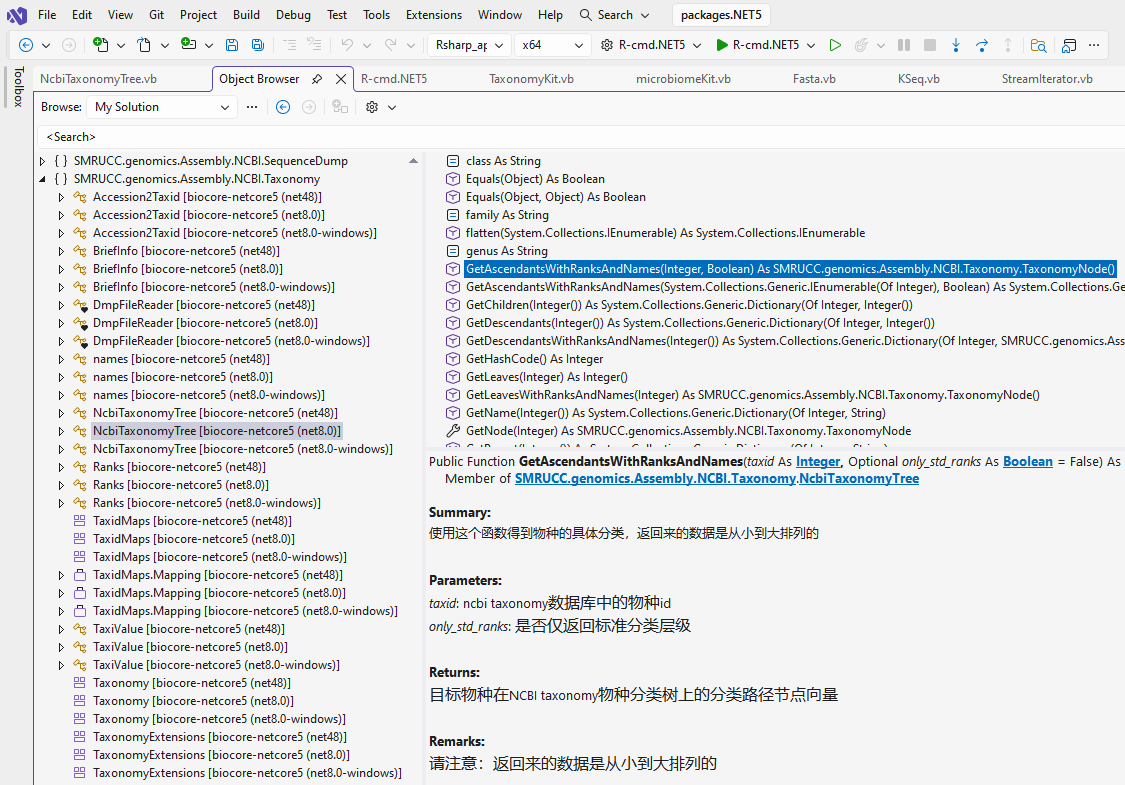Open the Extensions menu
Screen dimensions: 1125x785
tap(433, 15)
